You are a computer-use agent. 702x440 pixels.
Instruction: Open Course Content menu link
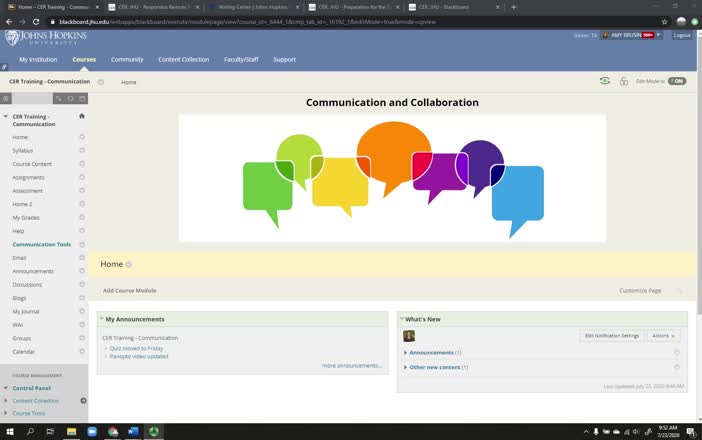pos(32,164)
